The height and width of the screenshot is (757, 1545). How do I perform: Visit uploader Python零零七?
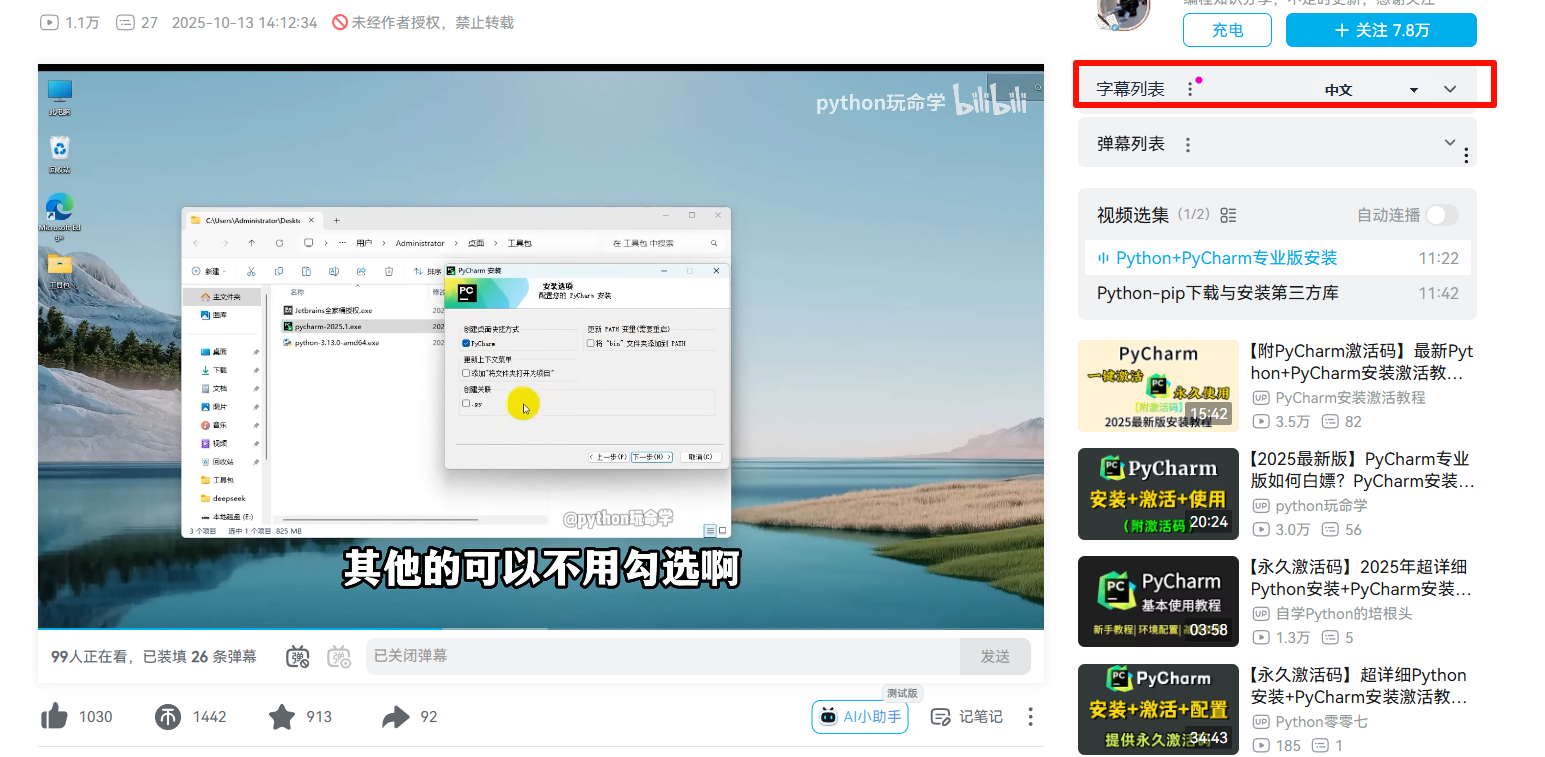coord(1321,722)
